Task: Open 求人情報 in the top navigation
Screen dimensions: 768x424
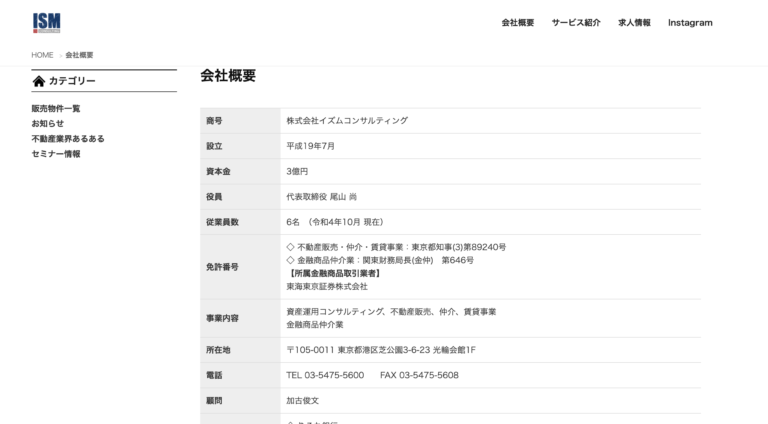Action: point(634,23)
